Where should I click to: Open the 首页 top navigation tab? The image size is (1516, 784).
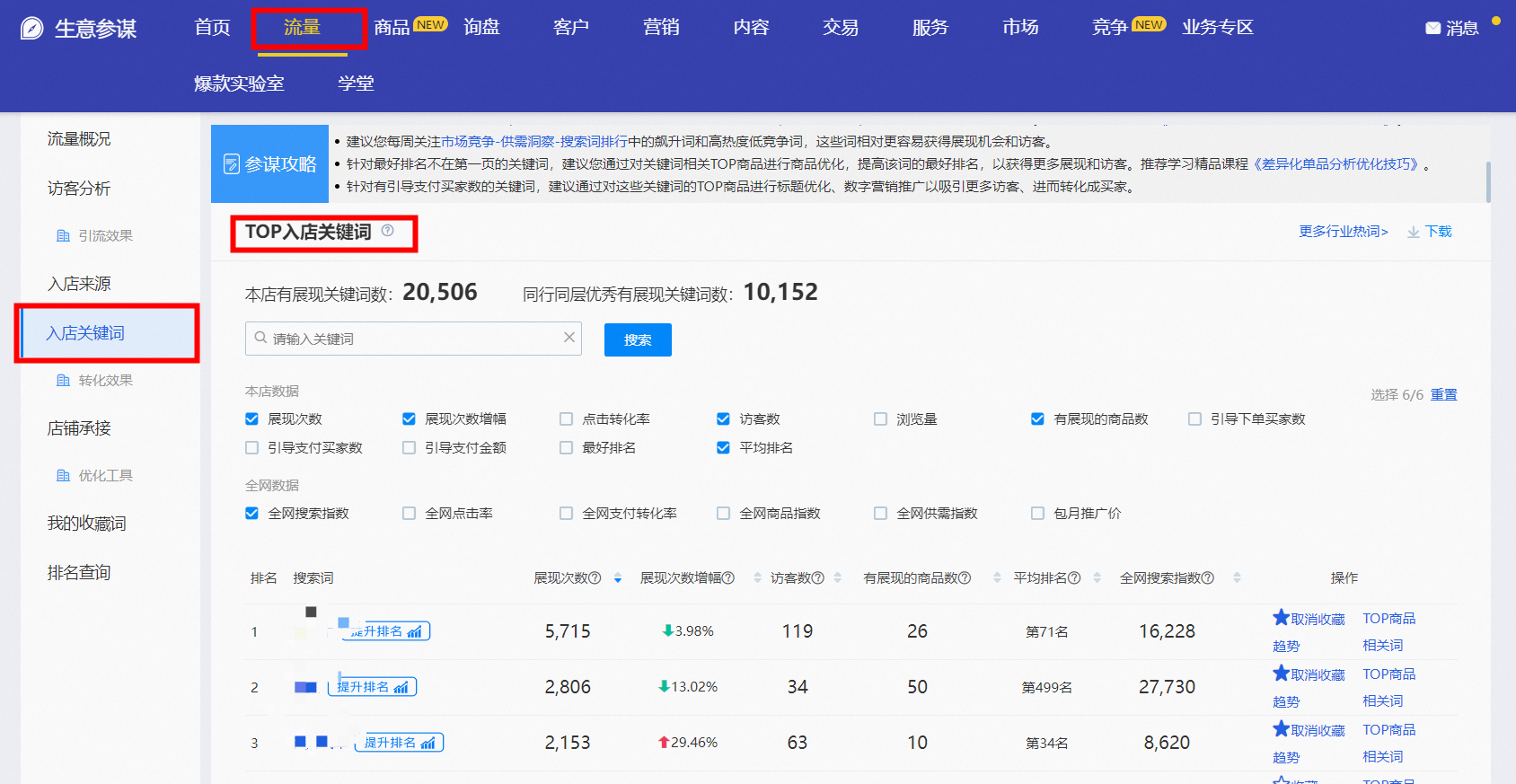point(213,27)
